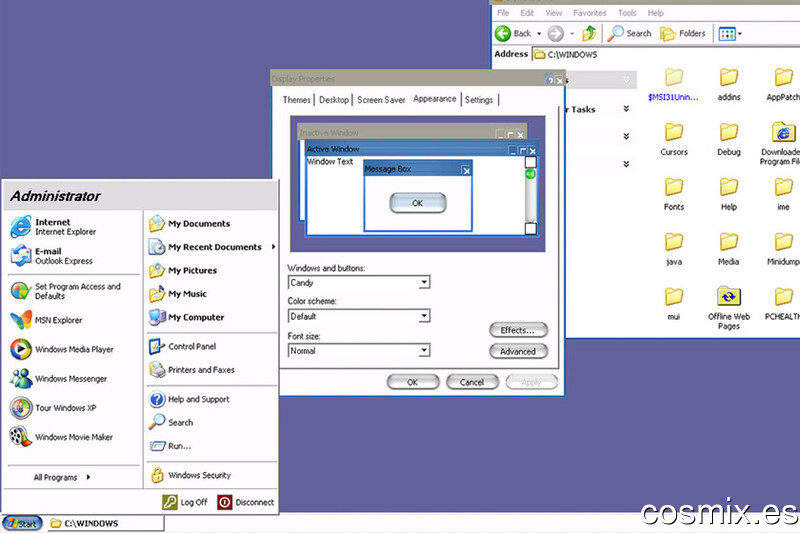Click the Start button
800x533 pixels.
[x=22, y=523]
